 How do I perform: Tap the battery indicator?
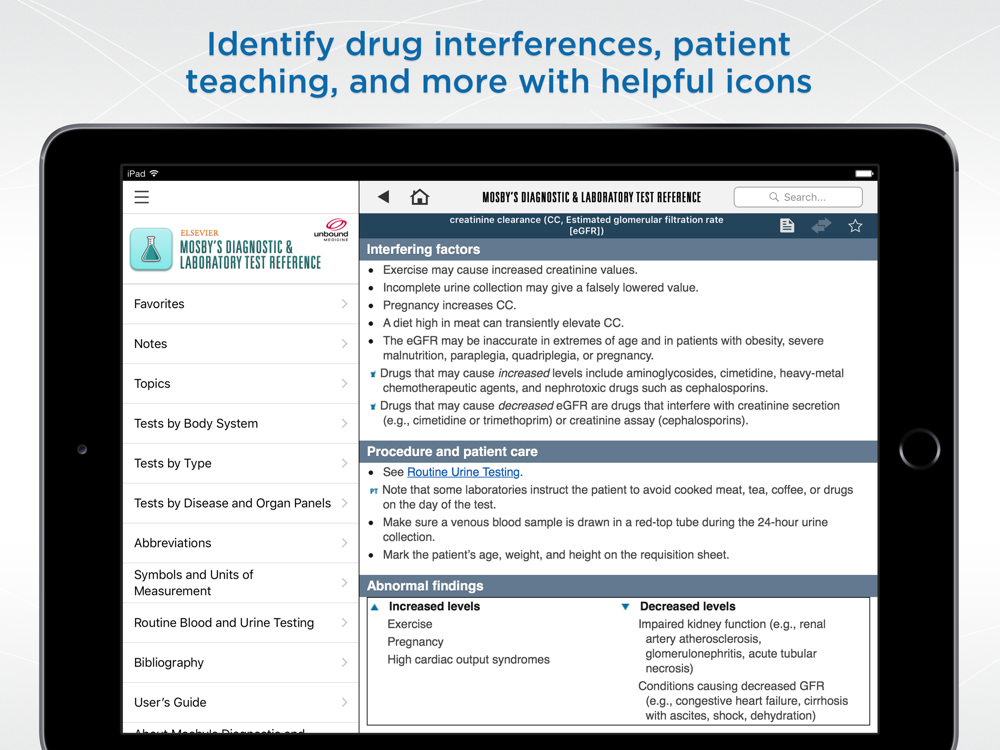click(x=864, y=173)
